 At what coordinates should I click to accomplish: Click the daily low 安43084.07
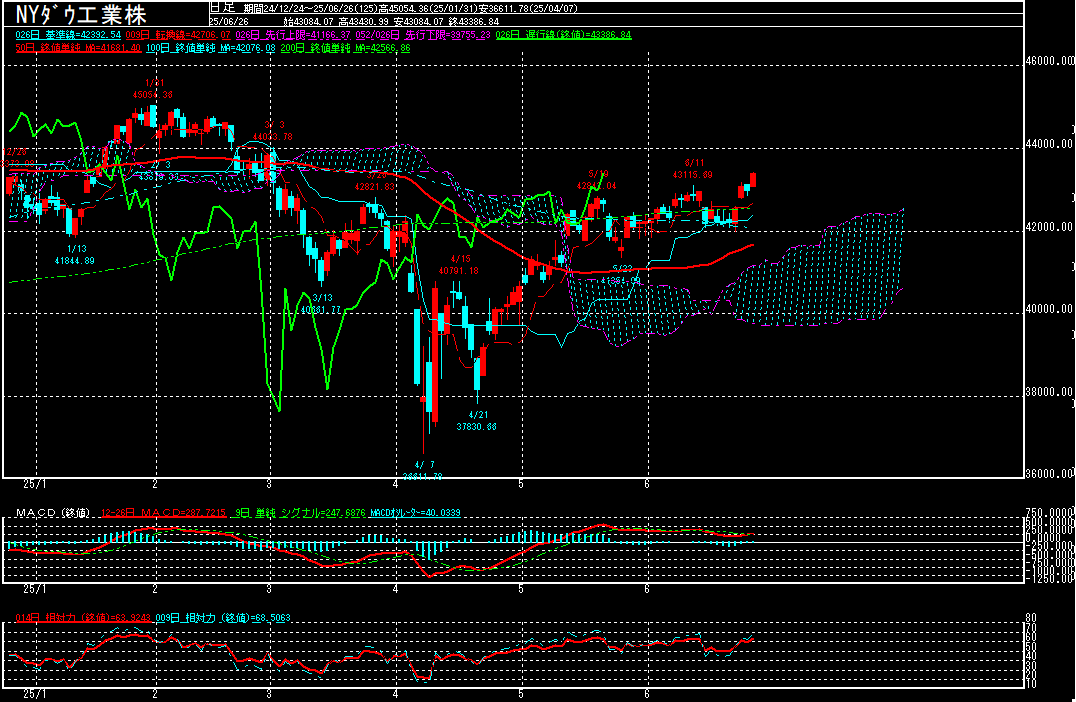pyautogui.click(x=418, y=21)
